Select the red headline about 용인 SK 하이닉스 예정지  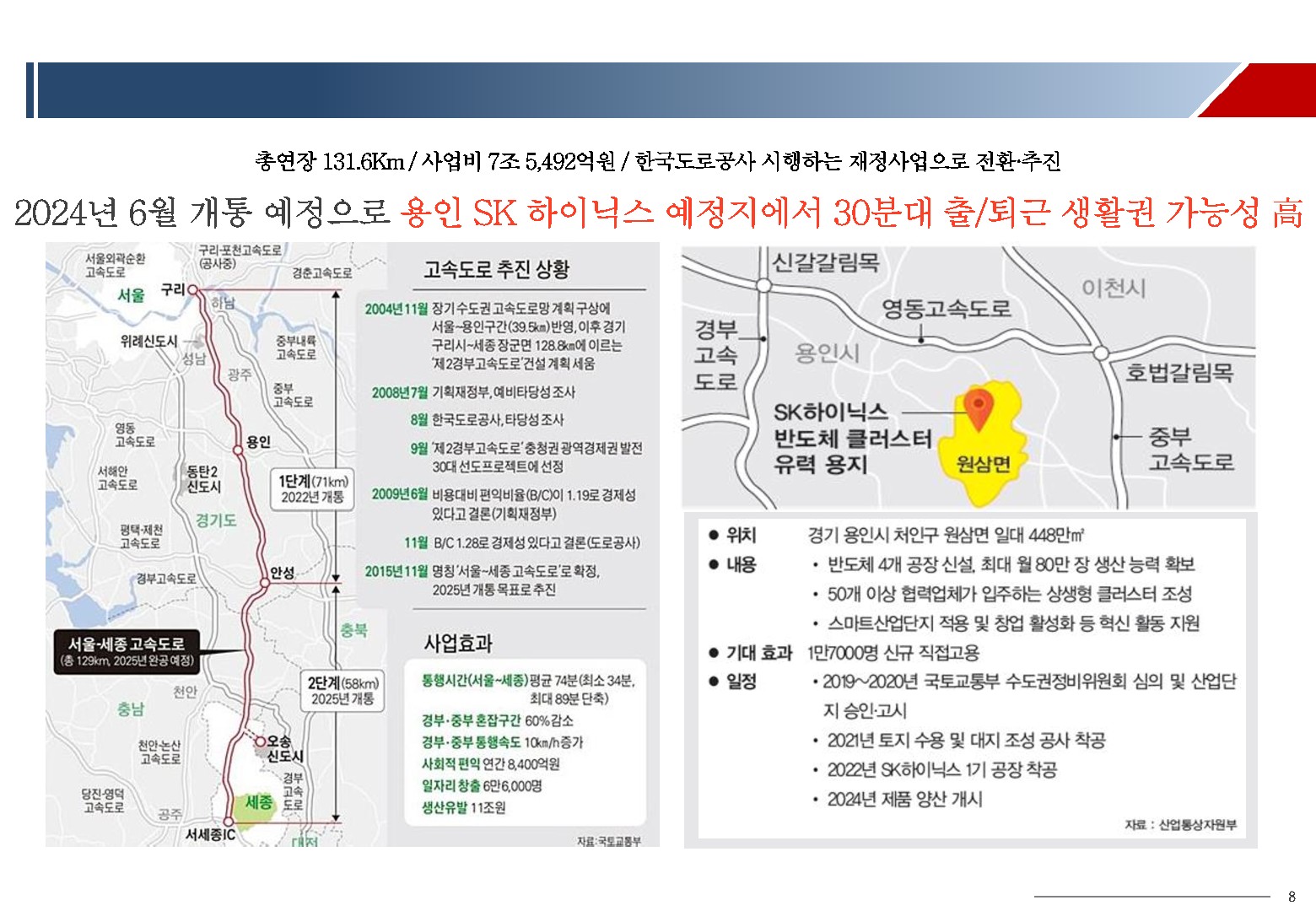[852, 212]
